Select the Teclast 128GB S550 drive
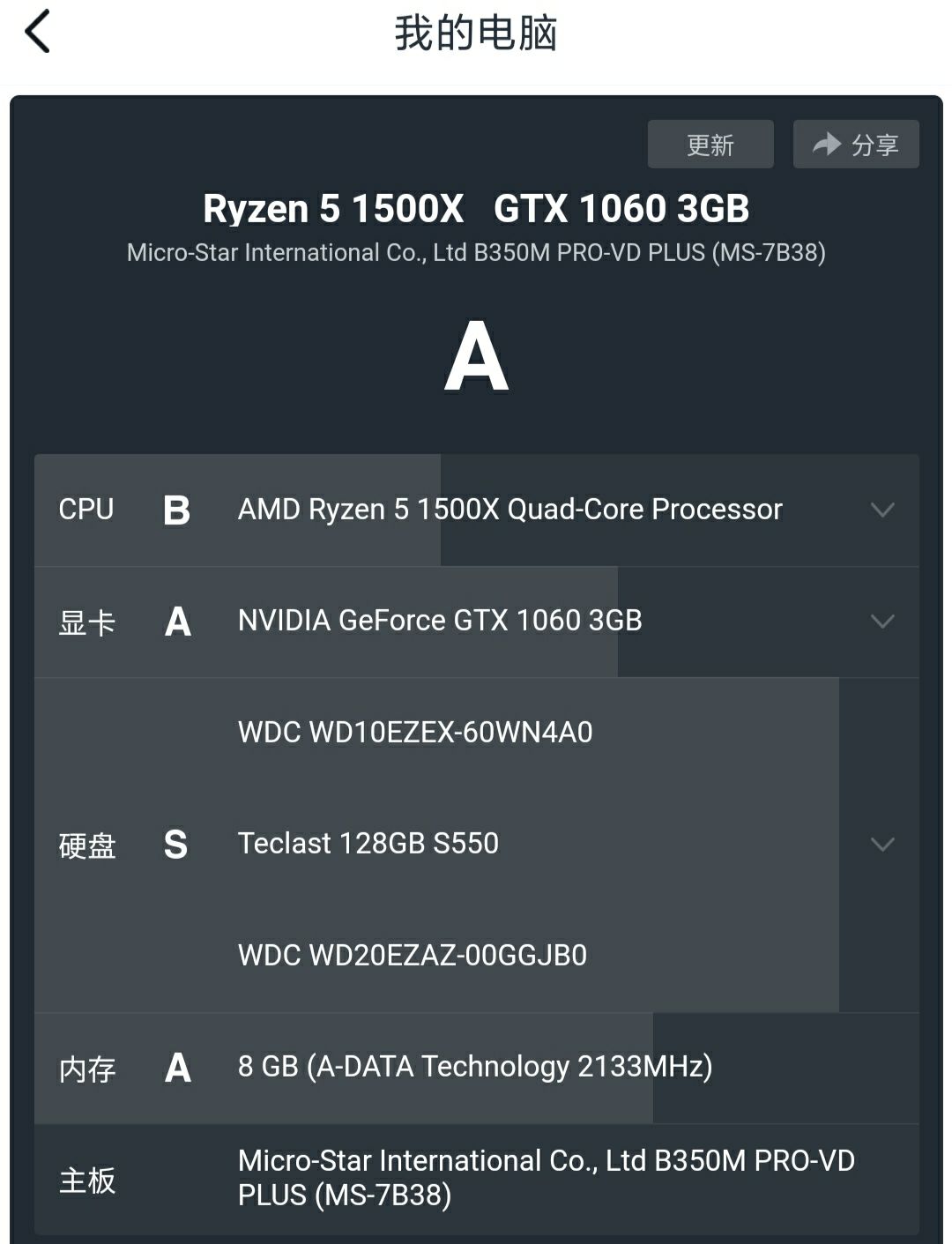Image resolution: width=952 pixels, height=1244 pixels. pyautogui.click(x=368, y=844)
